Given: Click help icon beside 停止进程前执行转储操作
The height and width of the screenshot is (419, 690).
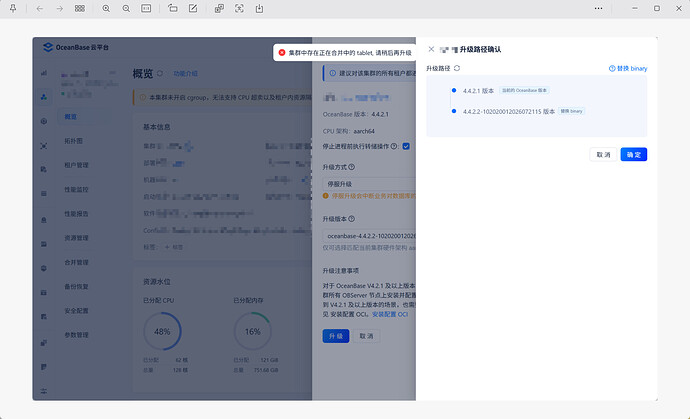Looking at the screenshot, I should [394, 146].
